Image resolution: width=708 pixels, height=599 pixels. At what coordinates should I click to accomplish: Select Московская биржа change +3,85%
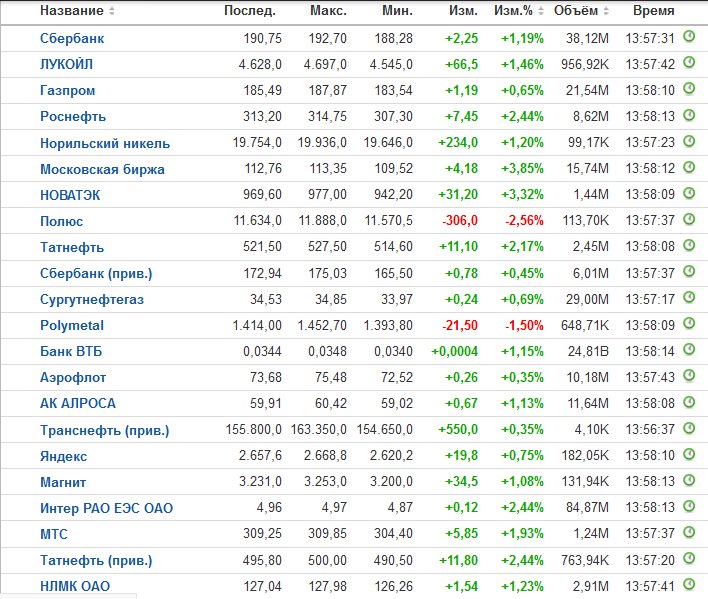tap(522, 169)
